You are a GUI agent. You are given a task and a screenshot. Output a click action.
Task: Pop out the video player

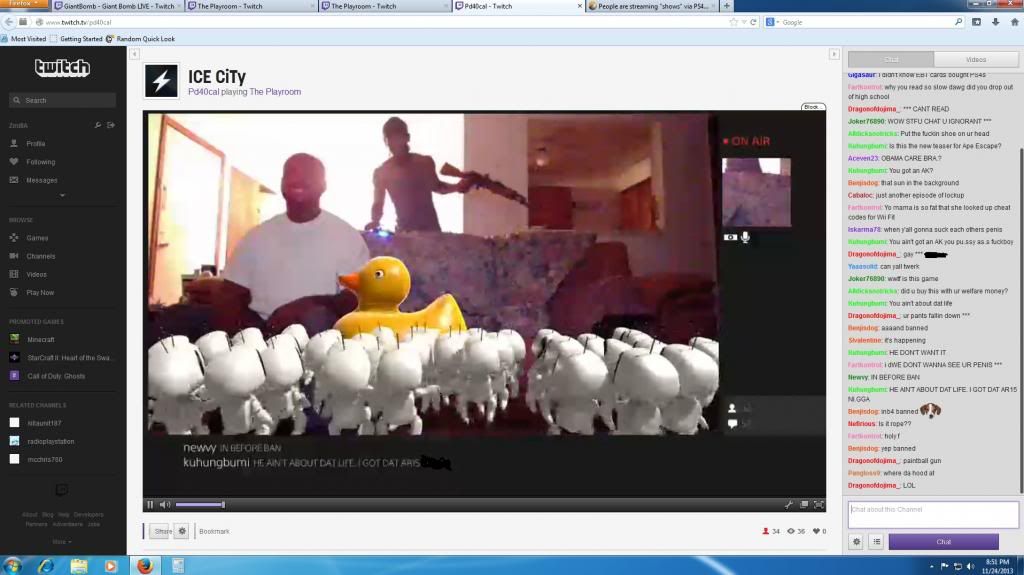804,504
